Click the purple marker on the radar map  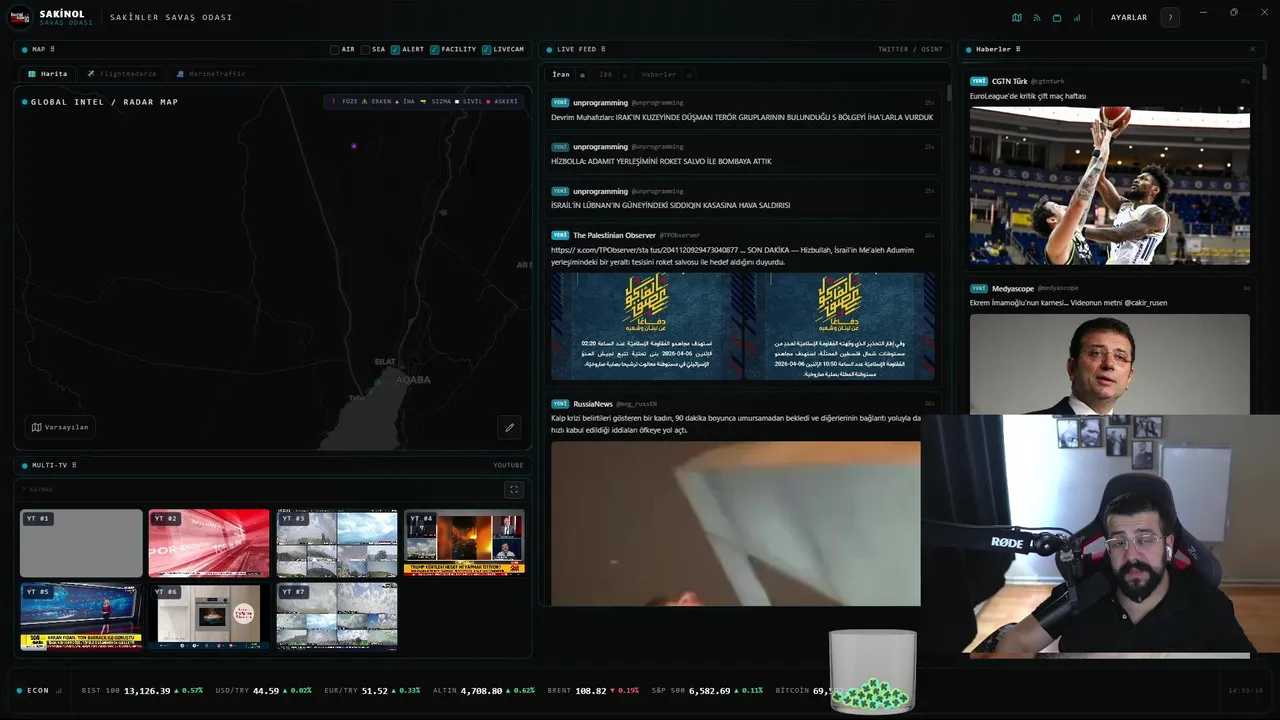[x=354, y=146]
